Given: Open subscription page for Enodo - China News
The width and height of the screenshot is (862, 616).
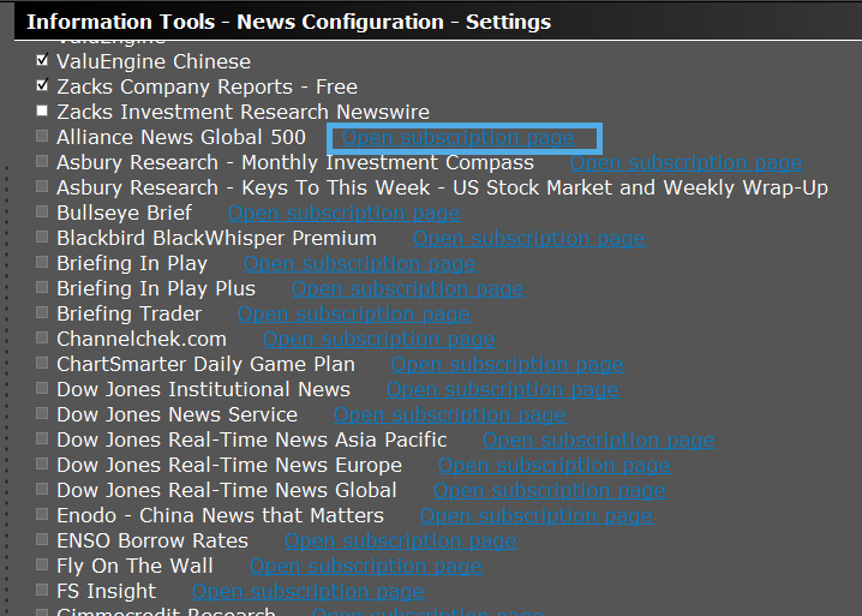Looking at the screenshot, I should [536, 515].
